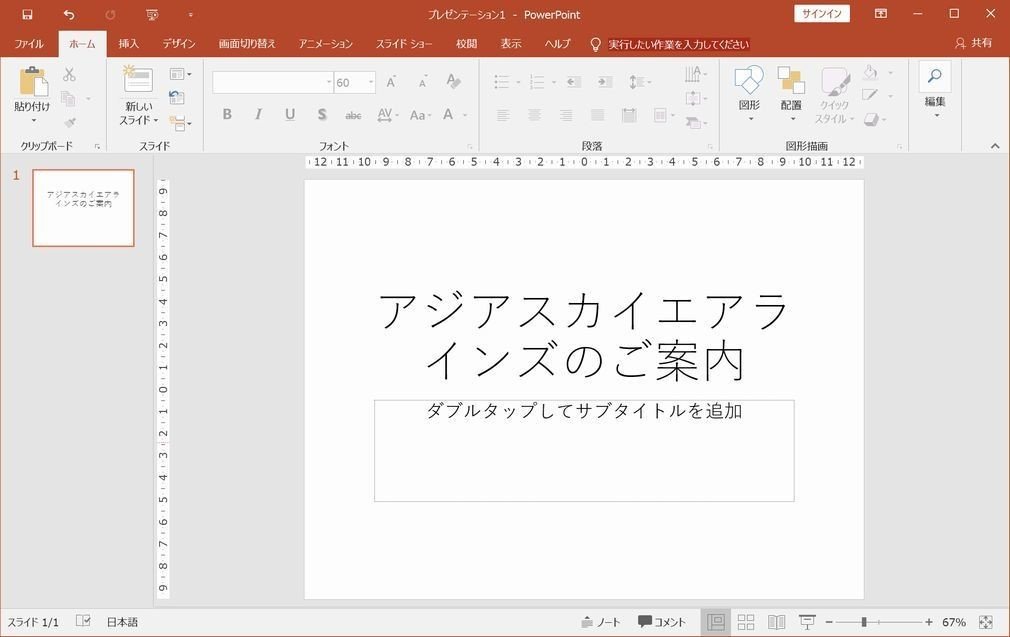The height and width of the screenshot is (637, 1010).
Task: Toggle Underline formatting
Action: 290,115
